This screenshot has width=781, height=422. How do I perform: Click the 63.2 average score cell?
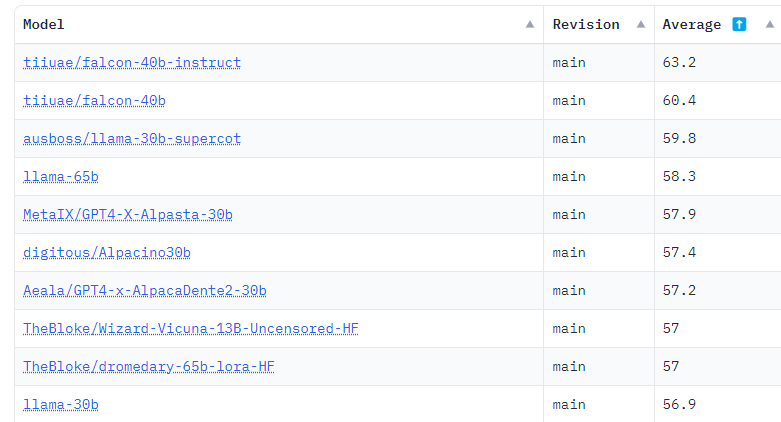coord(679,62)
